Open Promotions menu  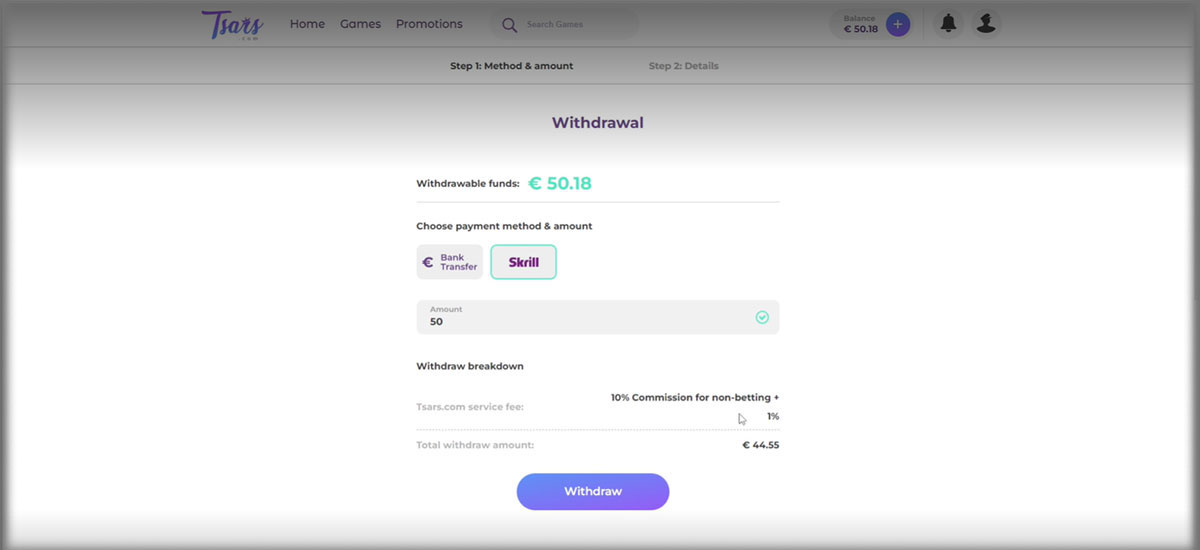coord(429,24)
